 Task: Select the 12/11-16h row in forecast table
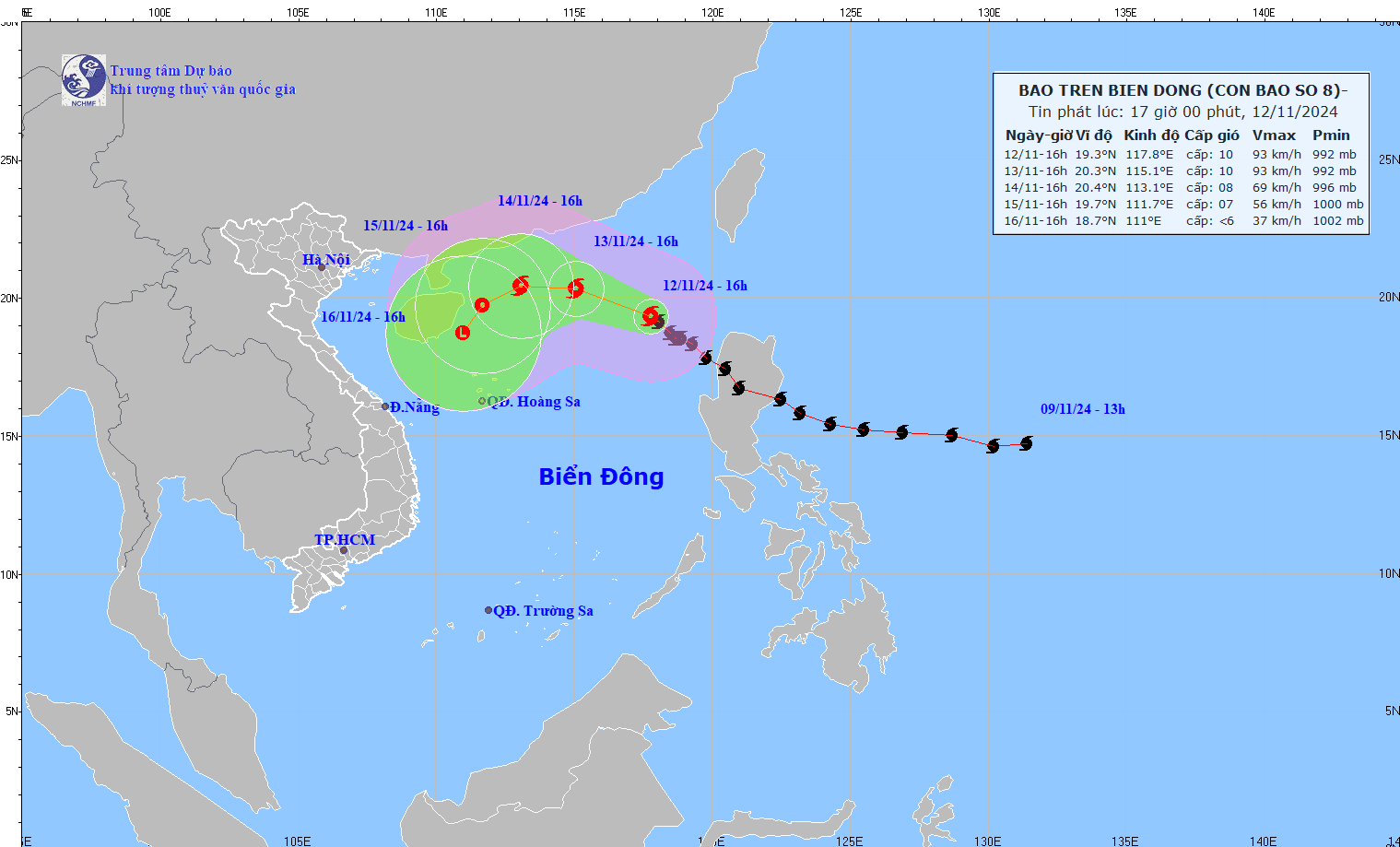(1182, 155)
